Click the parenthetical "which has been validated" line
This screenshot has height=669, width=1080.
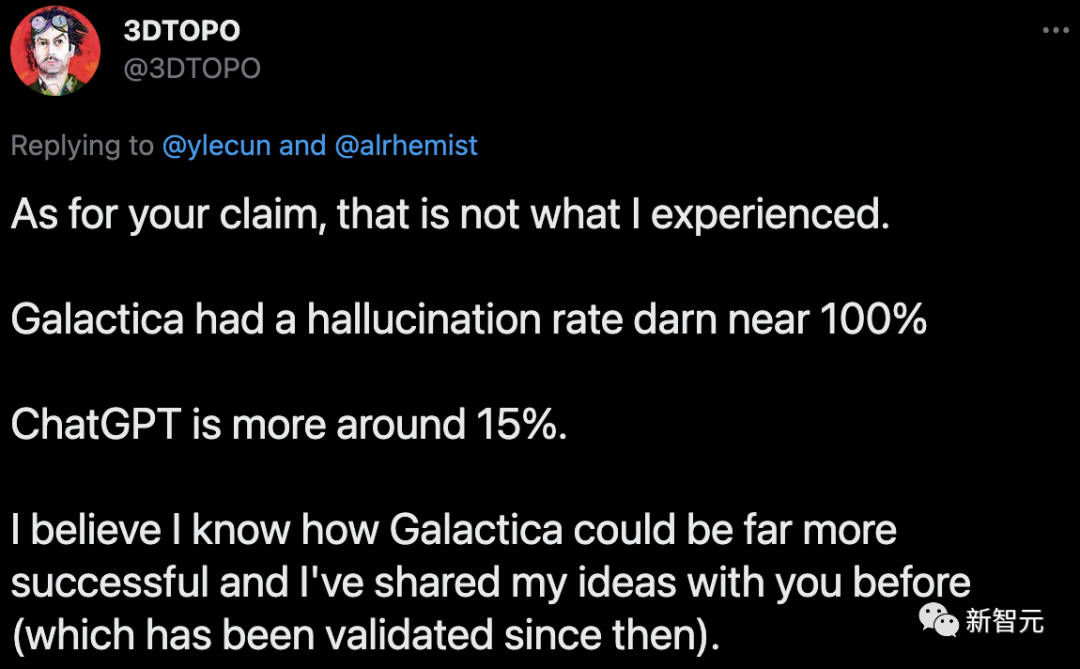[x=365, y=634]
